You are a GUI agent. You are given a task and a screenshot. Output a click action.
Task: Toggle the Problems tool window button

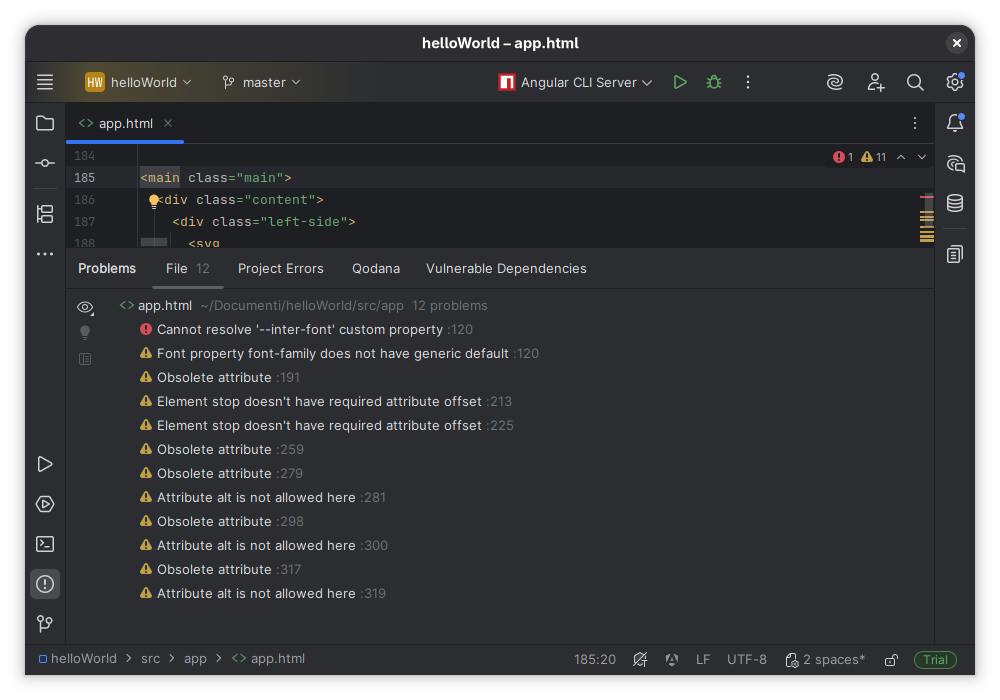(45, 584)
